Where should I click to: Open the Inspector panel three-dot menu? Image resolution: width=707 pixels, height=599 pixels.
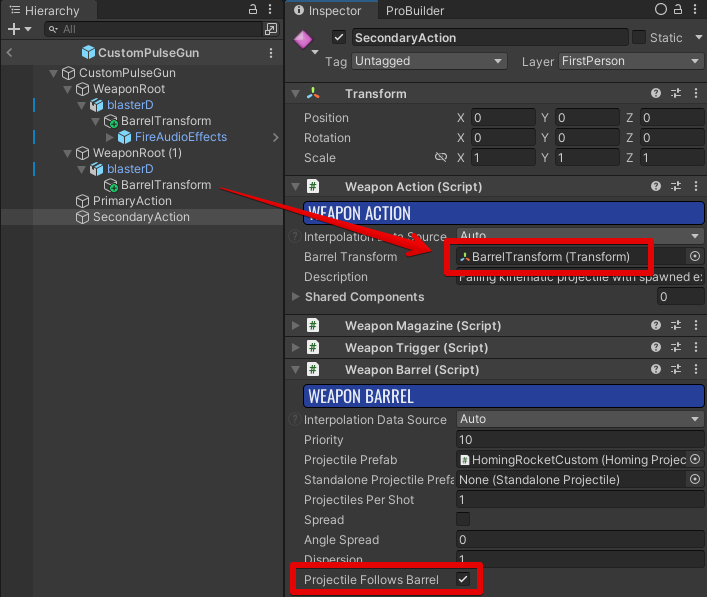(x=695, y=9)
